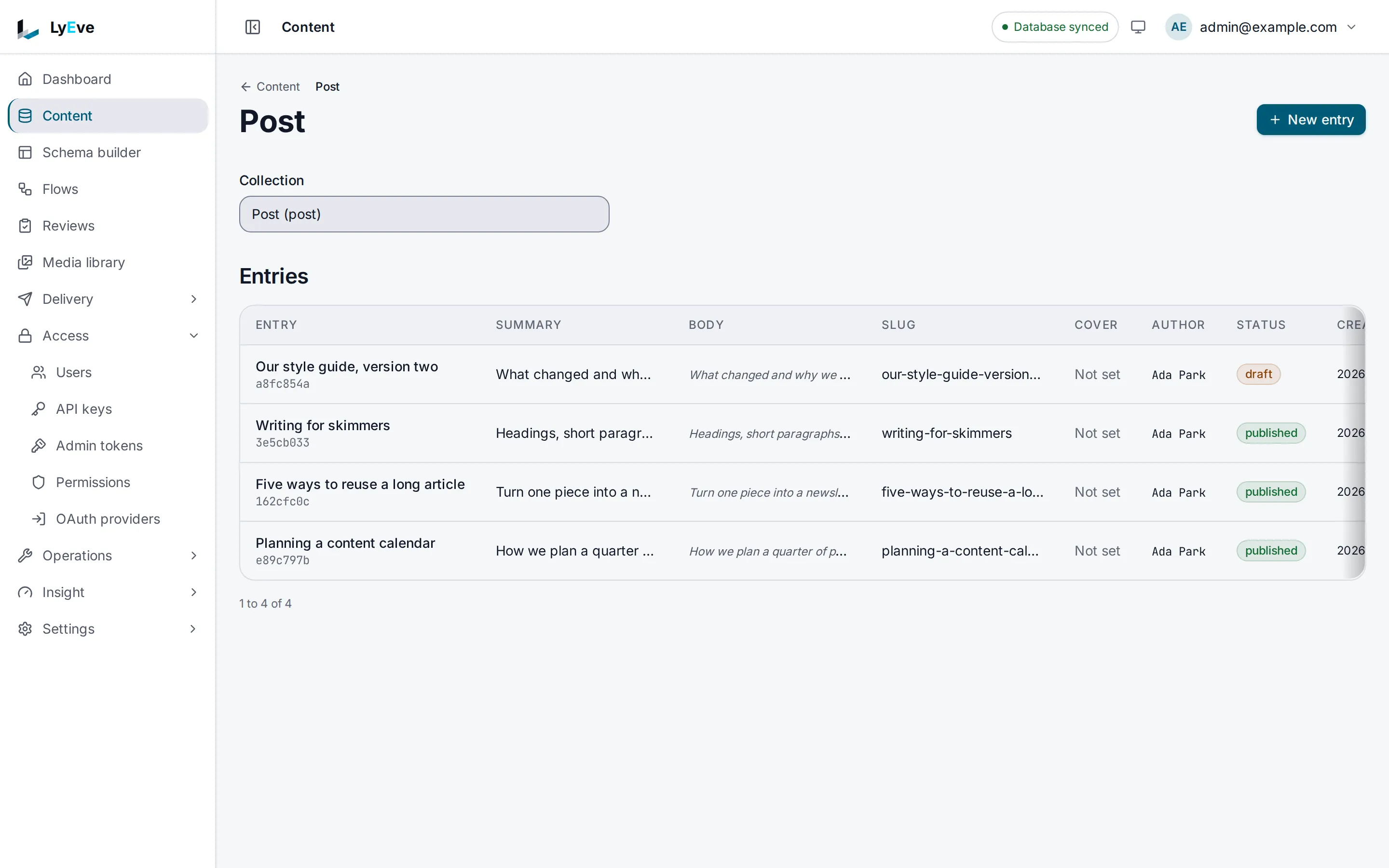Click the Users people icon
Viewport: 1389px width, 868px height.
(39, 372)
